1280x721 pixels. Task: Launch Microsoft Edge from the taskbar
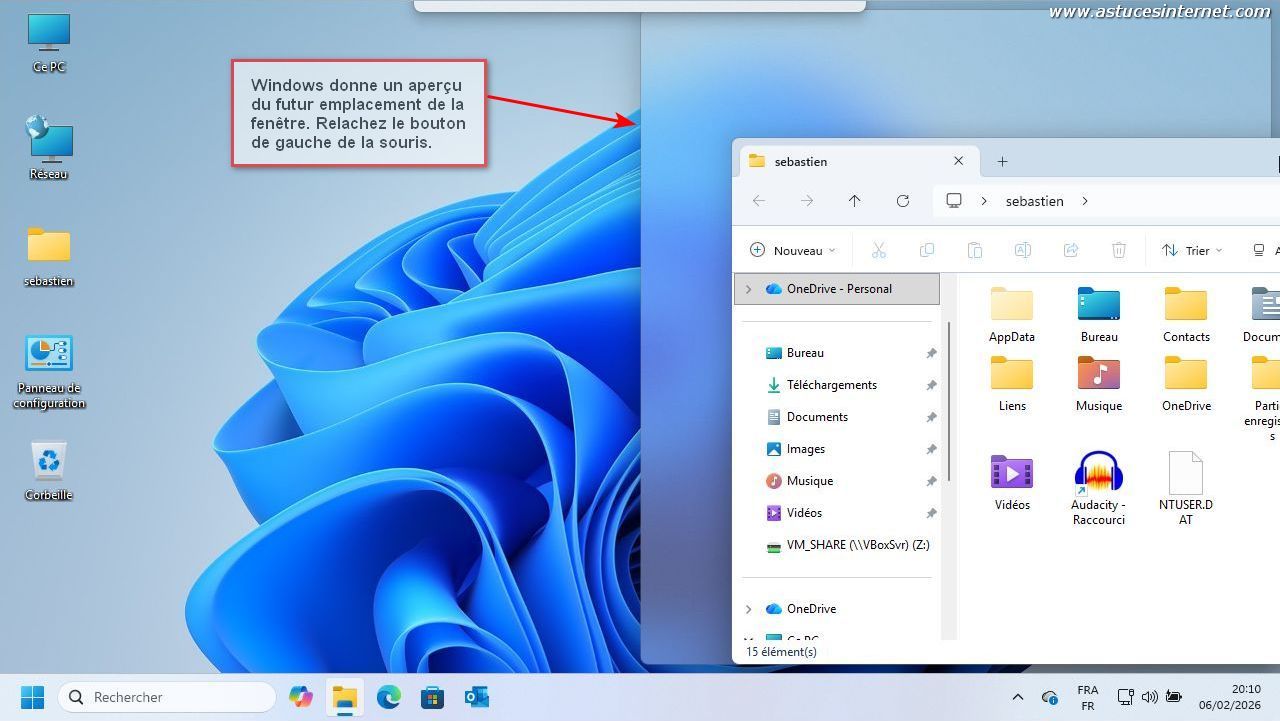click(x=388, y=697)
